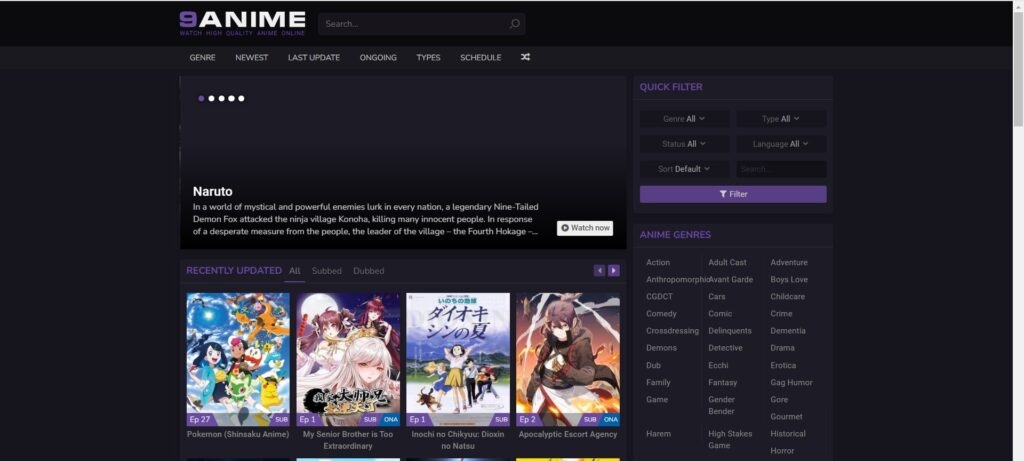Screen dimensions: 1024x461
Task: Go to next recently updated page arrow
Action: click(x=614, y=270)
